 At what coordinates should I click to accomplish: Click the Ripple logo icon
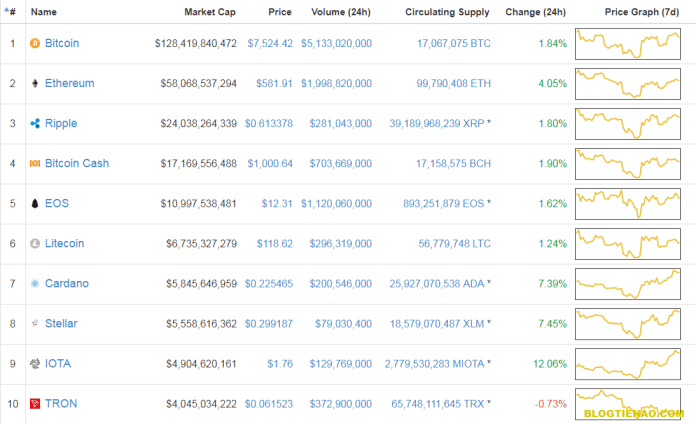click(35, 123)
